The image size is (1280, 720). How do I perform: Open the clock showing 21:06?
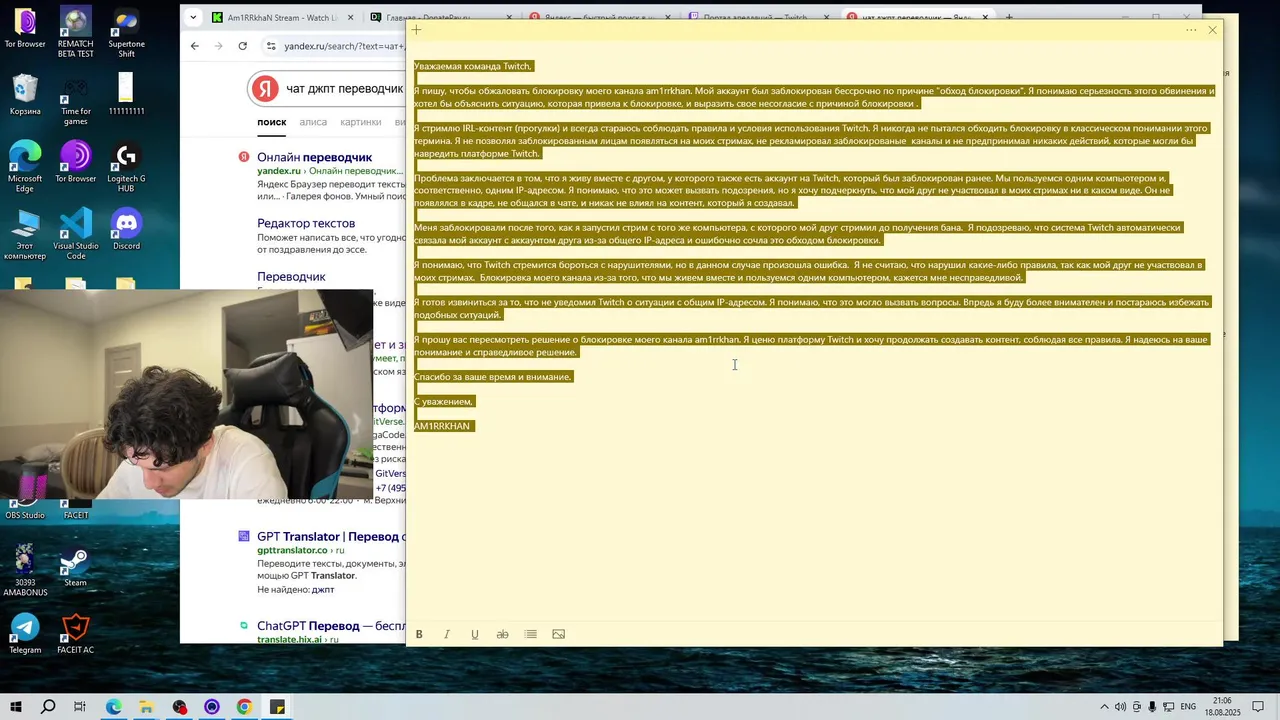1222,707
